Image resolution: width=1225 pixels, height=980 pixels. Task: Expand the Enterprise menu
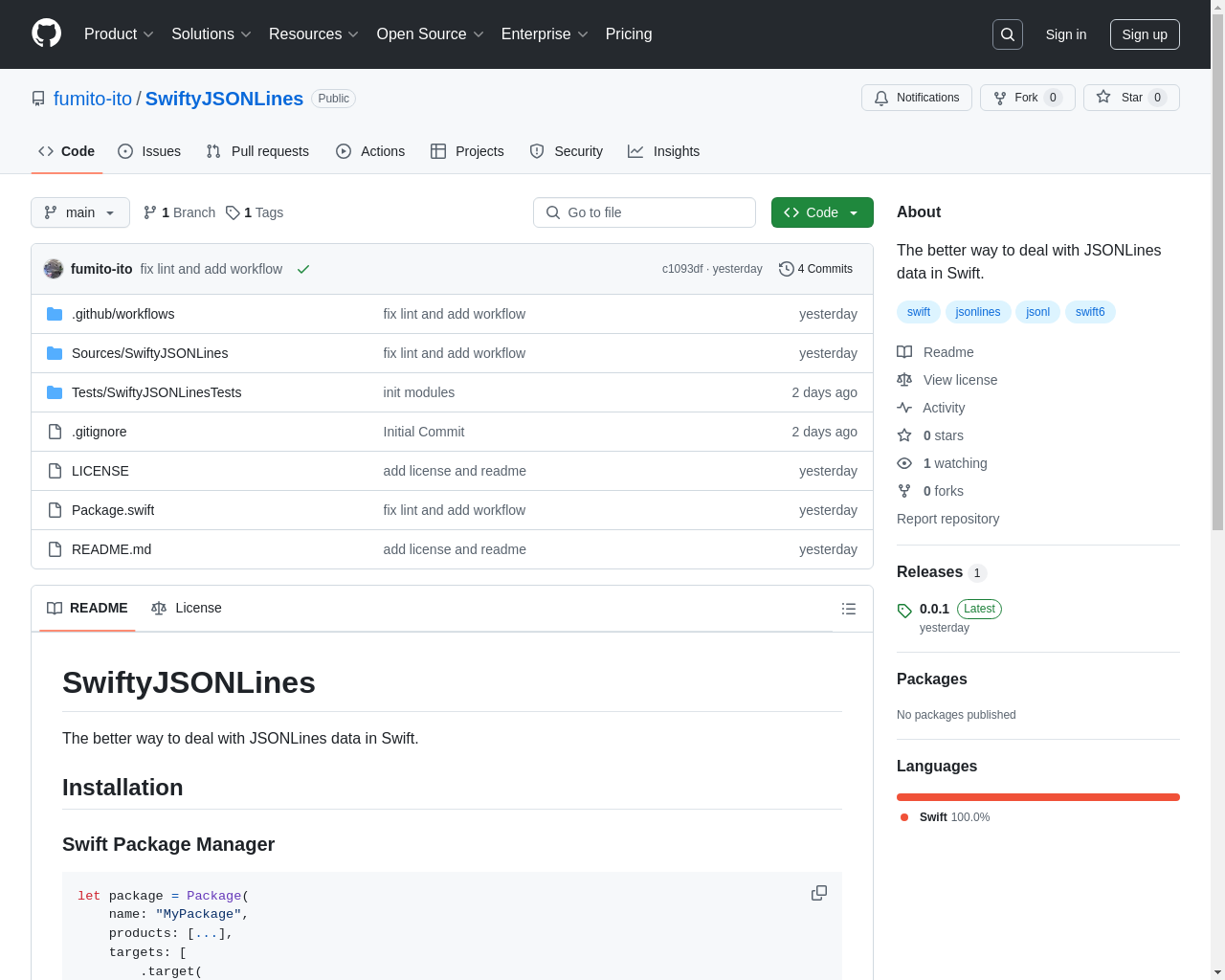tap(545, 34)
